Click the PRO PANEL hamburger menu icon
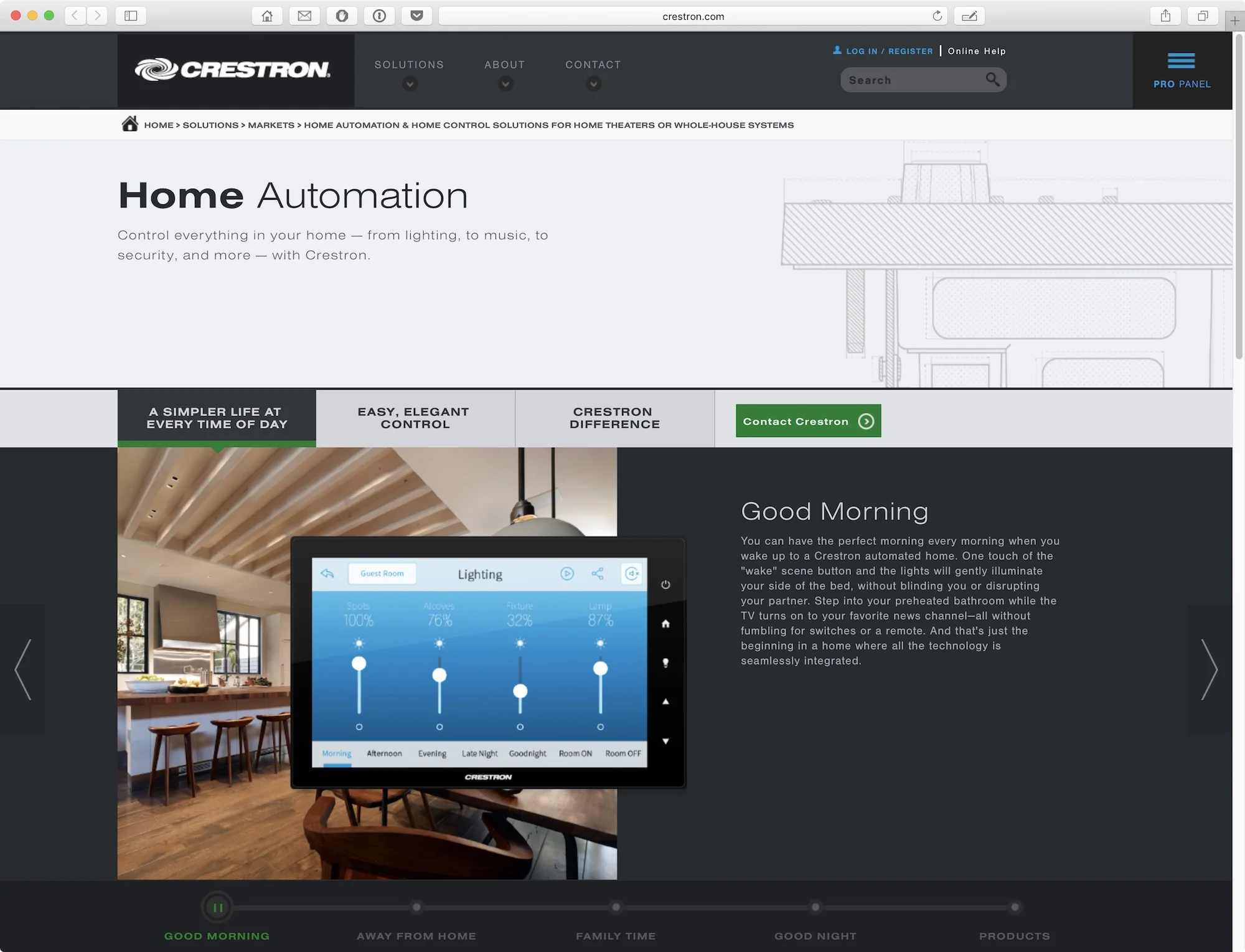Screen dimensions: 1245x952 click(1181, 61)
